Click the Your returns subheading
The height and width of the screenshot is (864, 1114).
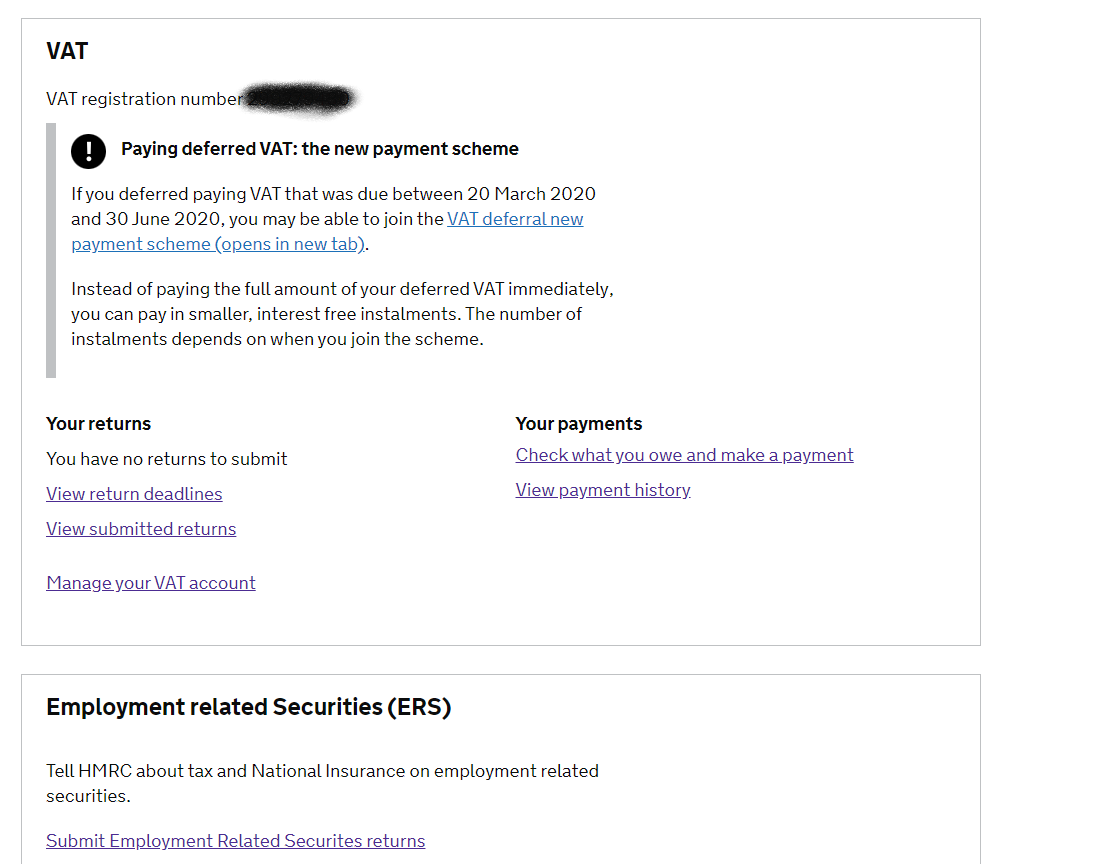pyautogui.click(x=98, y=423)
